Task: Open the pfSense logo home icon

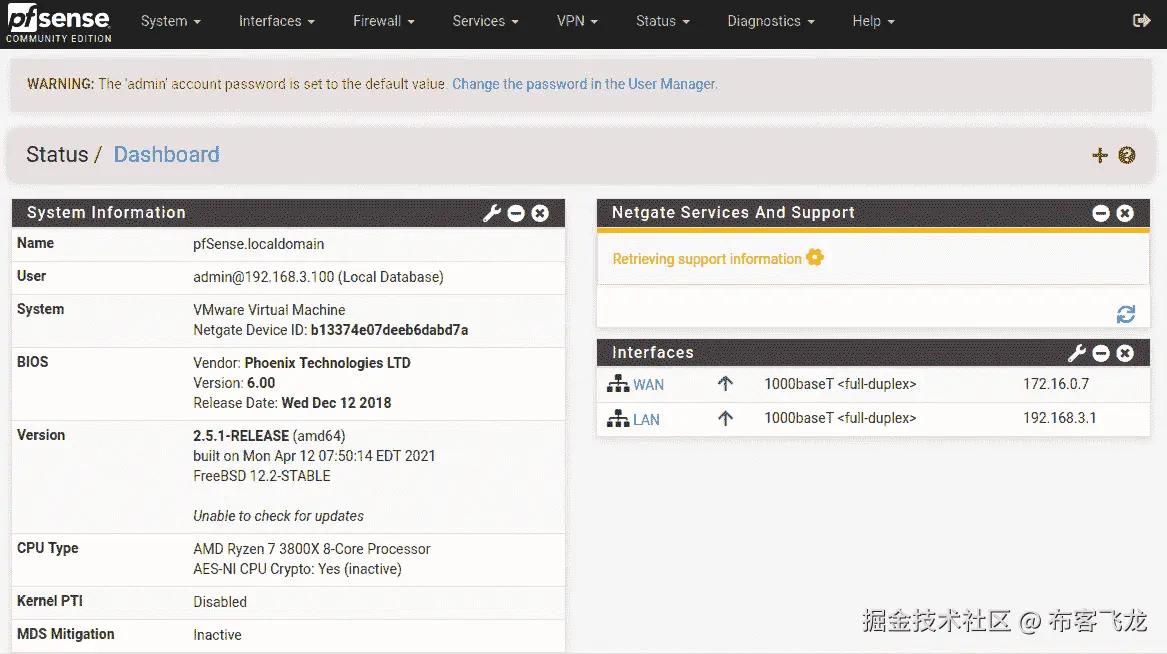Action: point(58,22)
